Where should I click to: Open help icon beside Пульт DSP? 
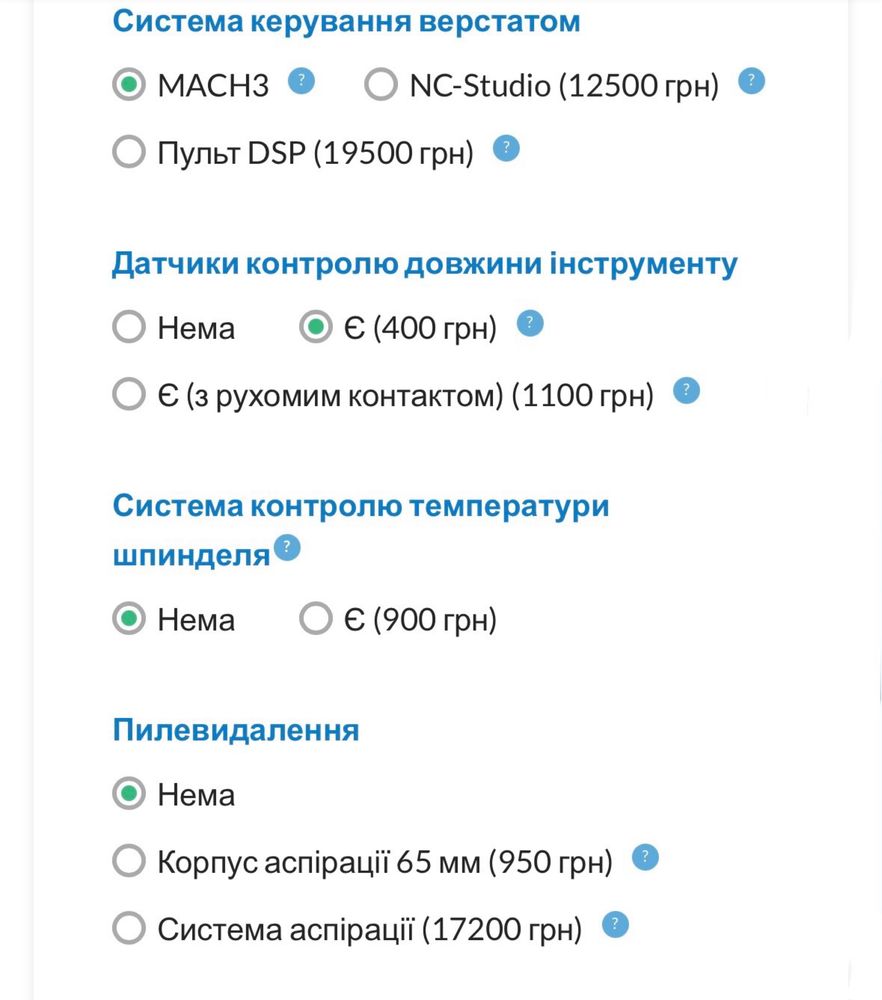pos(506,149)
